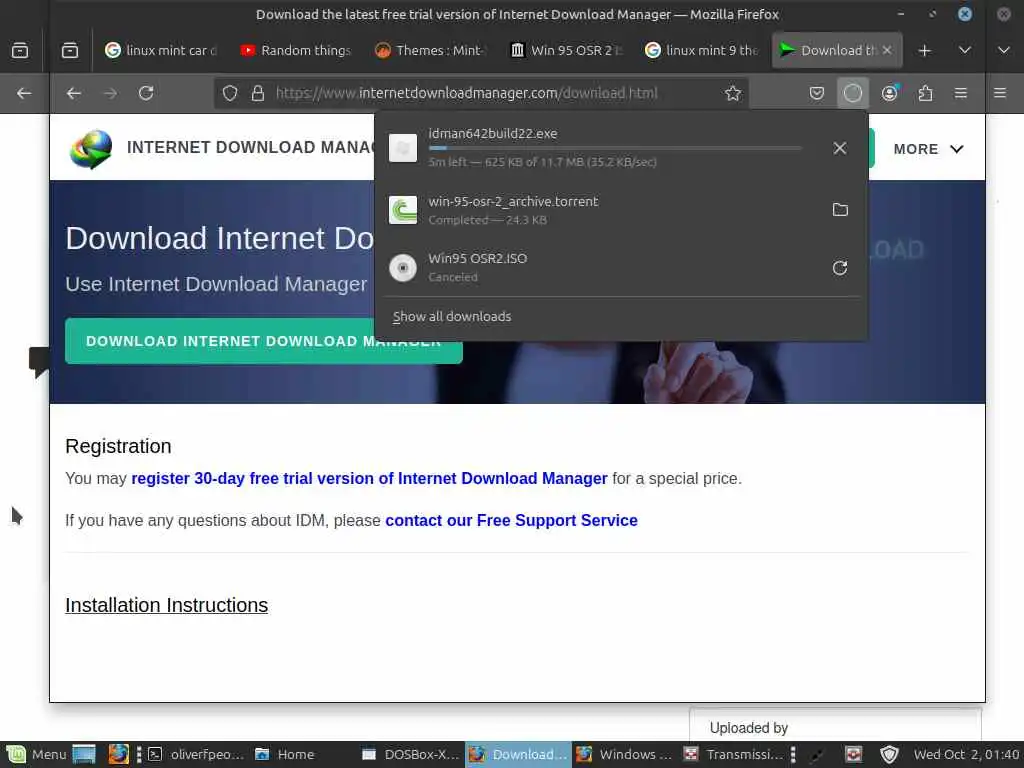This screenshot has width=1024, height=768.
Task: Click the second archive box icon in the tab strip
Action: point(70,50)
